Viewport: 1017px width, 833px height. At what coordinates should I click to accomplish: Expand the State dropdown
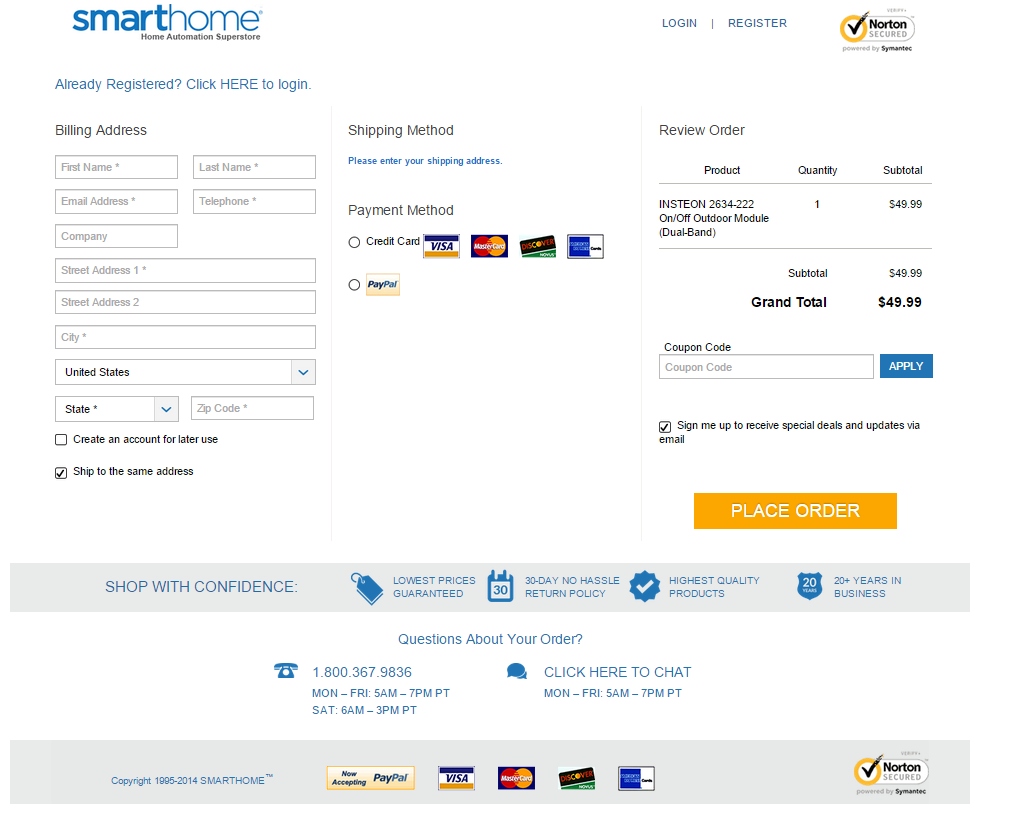point(117,409)
